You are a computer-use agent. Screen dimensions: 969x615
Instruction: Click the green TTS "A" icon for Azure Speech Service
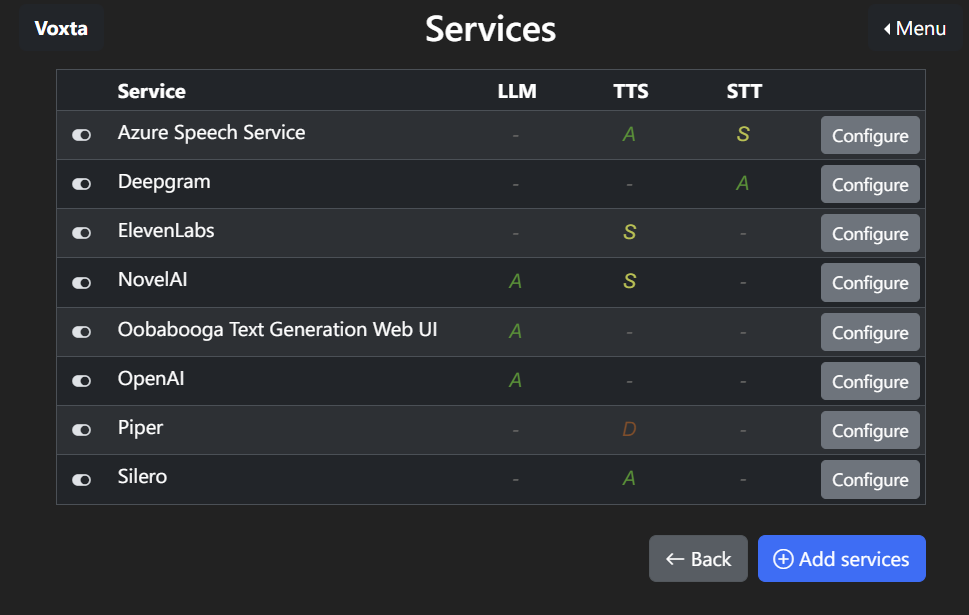[629, 134]
